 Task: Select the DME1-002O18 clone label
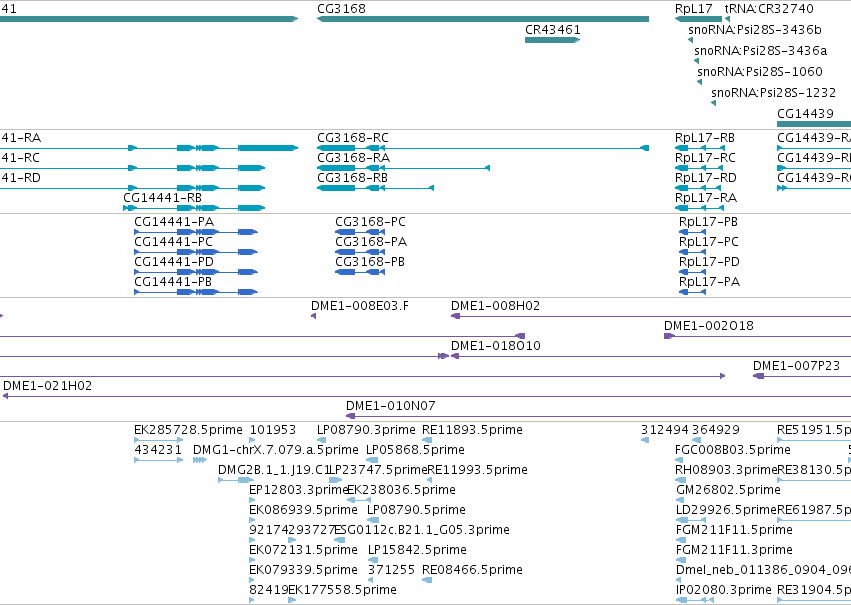(709, 326)
